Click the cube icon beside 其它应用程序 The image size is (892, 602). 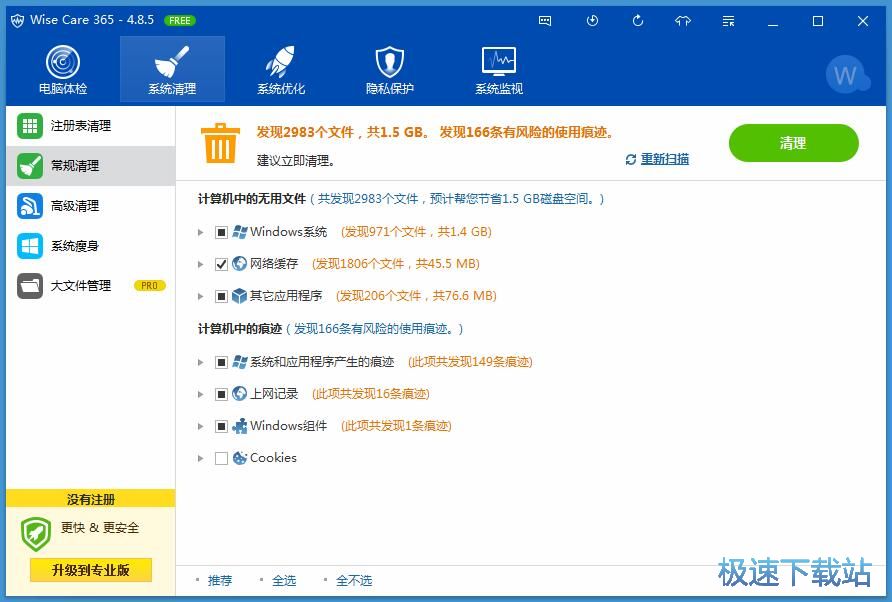[x=239, y=296]
